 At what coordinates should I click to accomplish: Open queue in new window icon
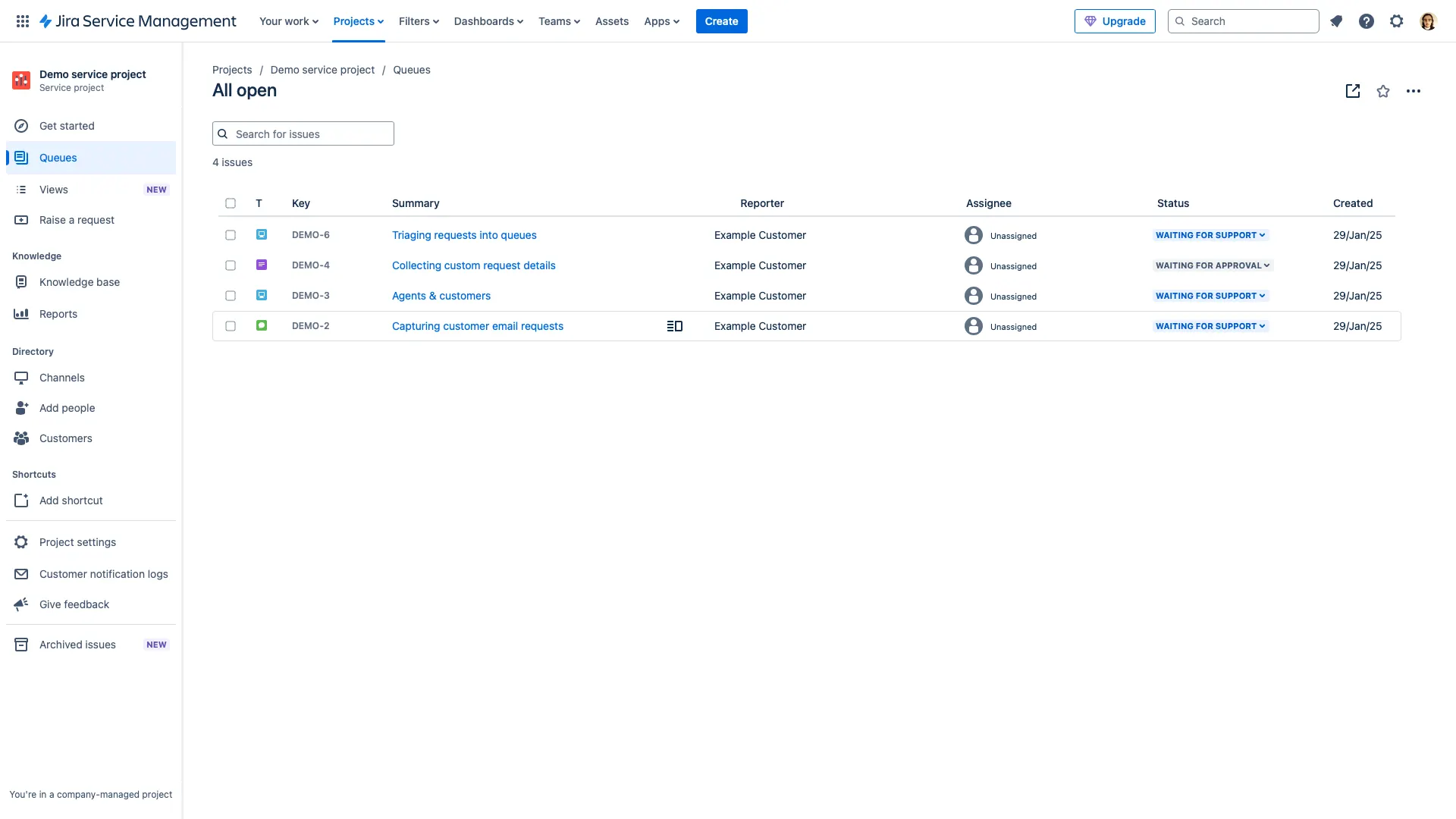1353,91
